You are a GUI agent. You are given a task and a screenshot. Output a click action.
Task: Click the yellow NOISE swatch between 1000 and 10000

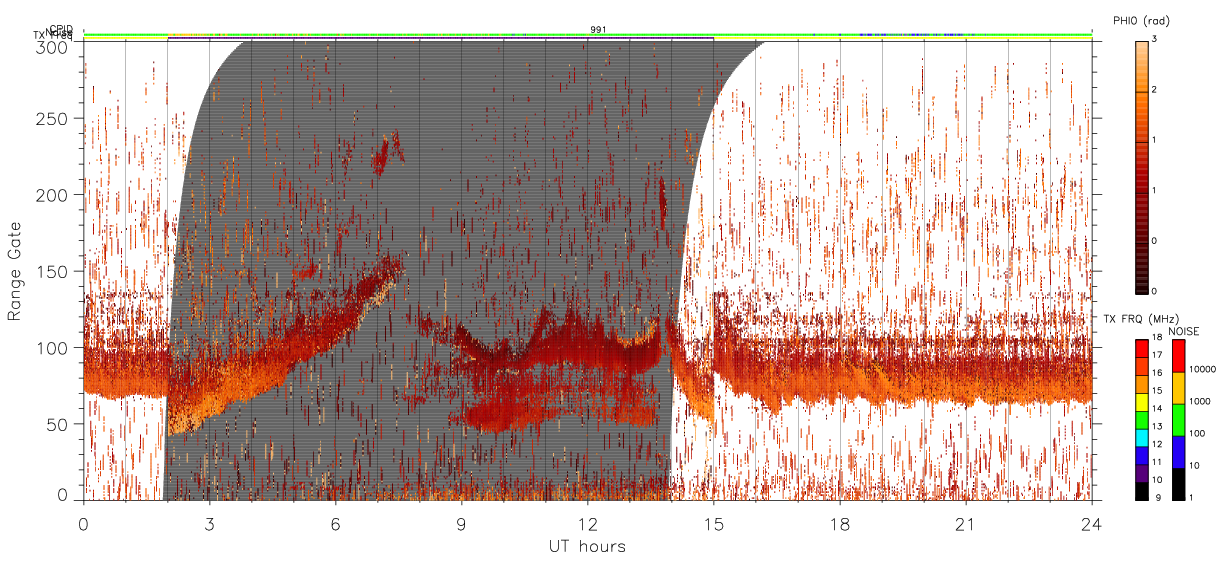(1179, 387)
